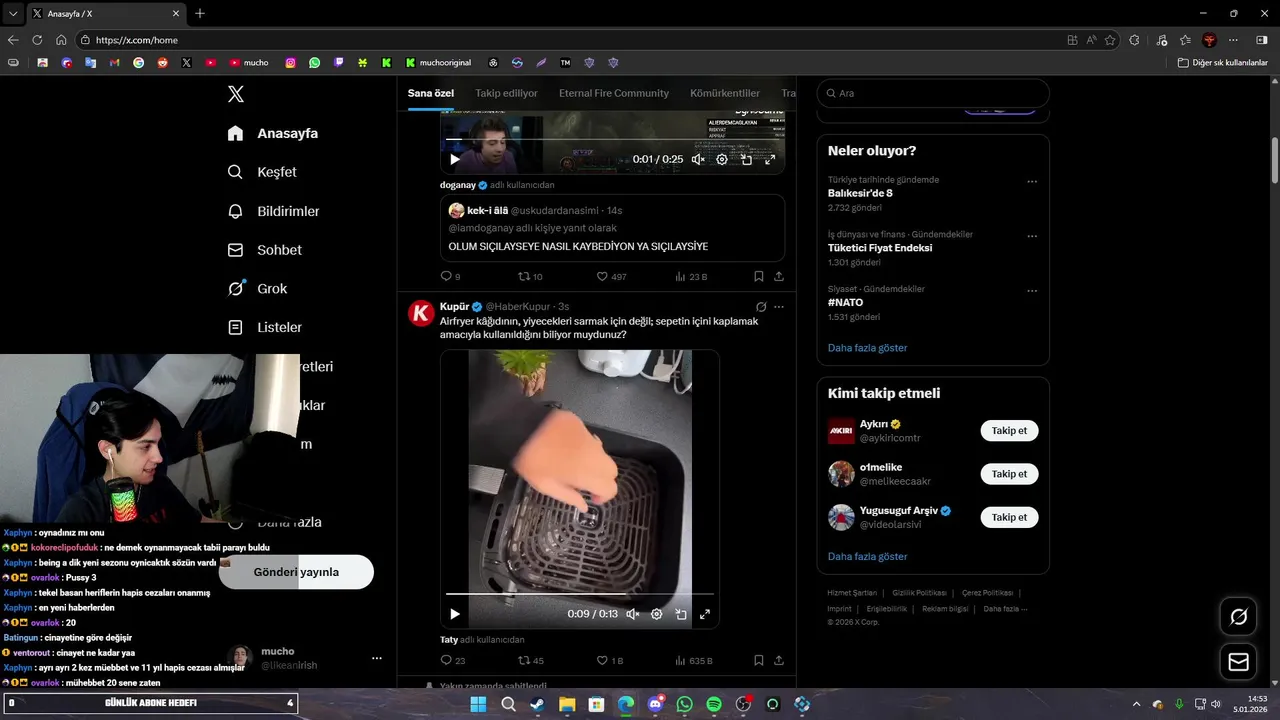Viewport: 1280px width, 720px height.
Task: Open options for Tüketici Fiyat Endeksi trend
Action: pyautogui.click(x=1032, y=236)
